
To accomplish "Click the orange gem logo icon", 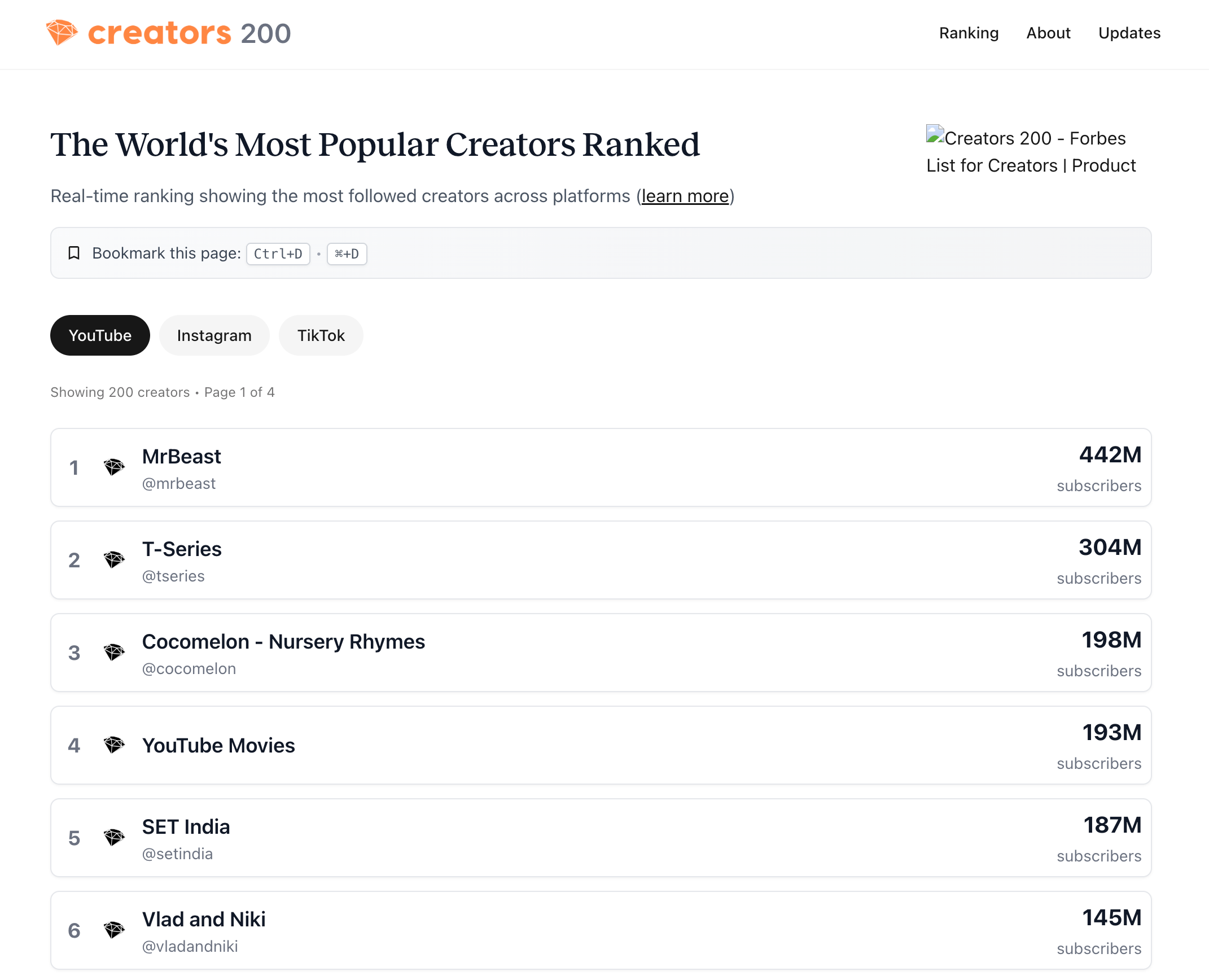I will tap(62, 32).
